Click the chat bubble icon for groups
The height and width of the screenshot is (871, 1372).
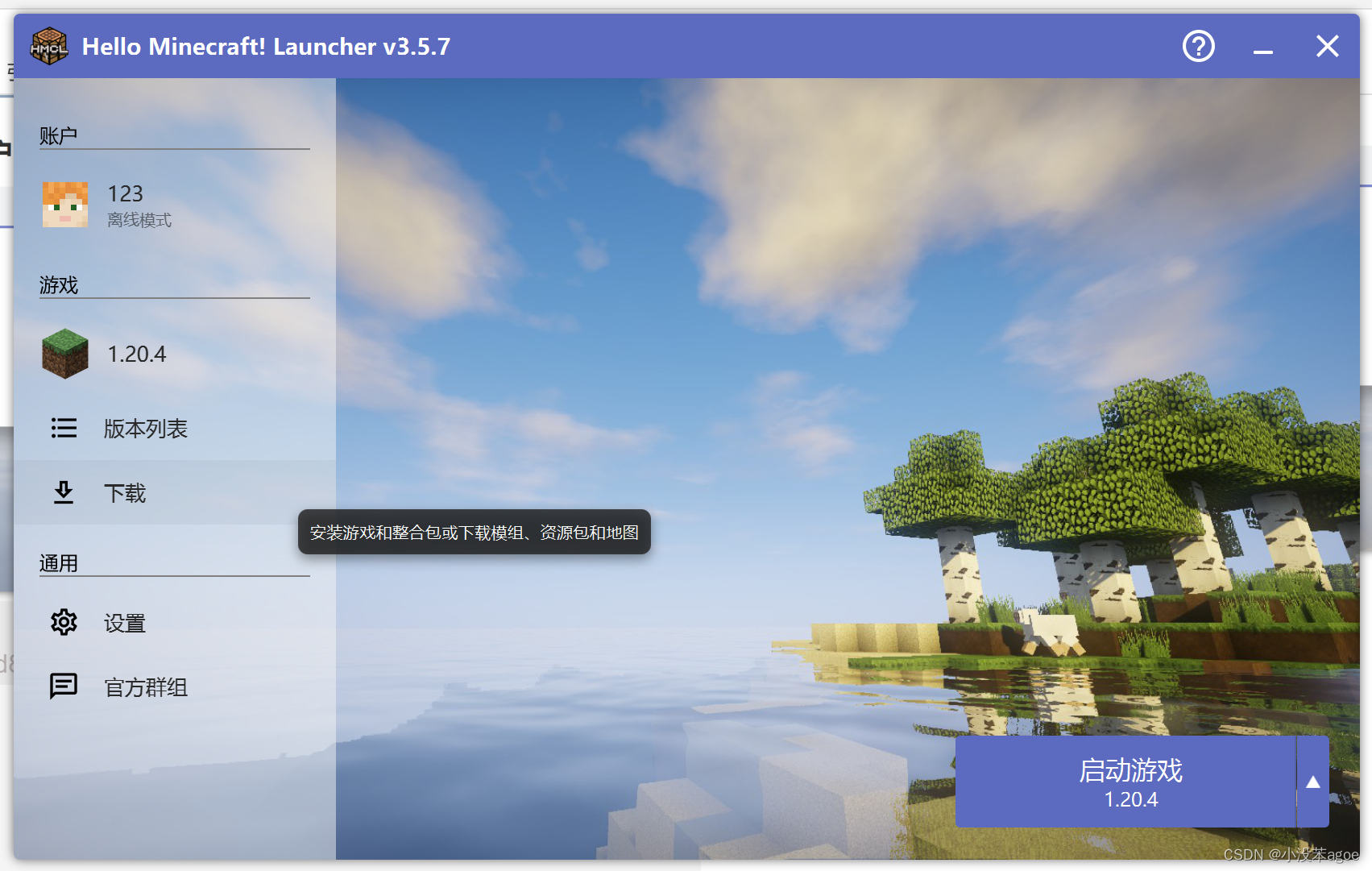pyautogui.click(x=64, y=686)
